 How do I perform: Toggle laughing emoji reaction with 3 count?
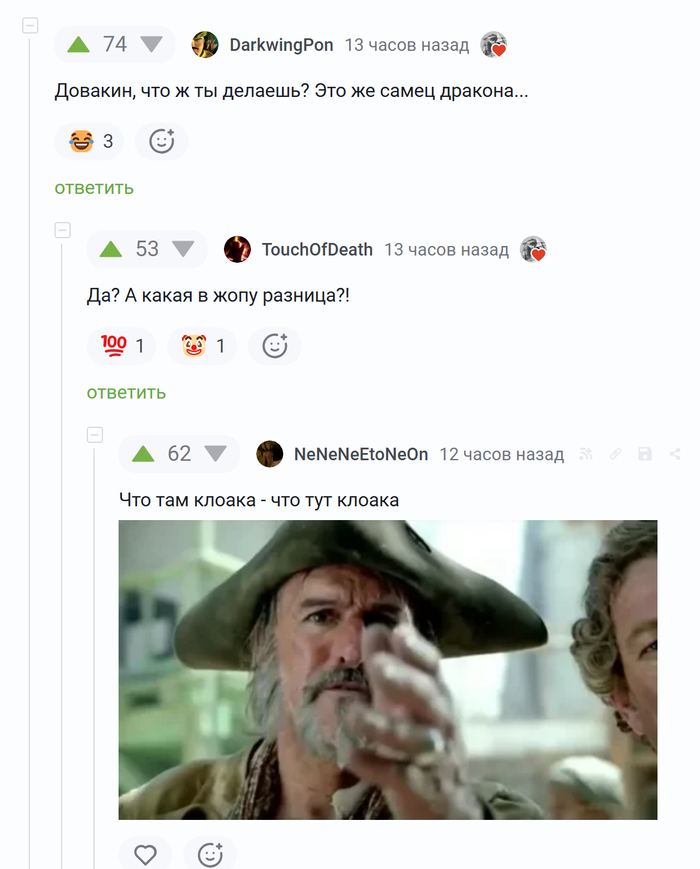(x=89, y=141)
